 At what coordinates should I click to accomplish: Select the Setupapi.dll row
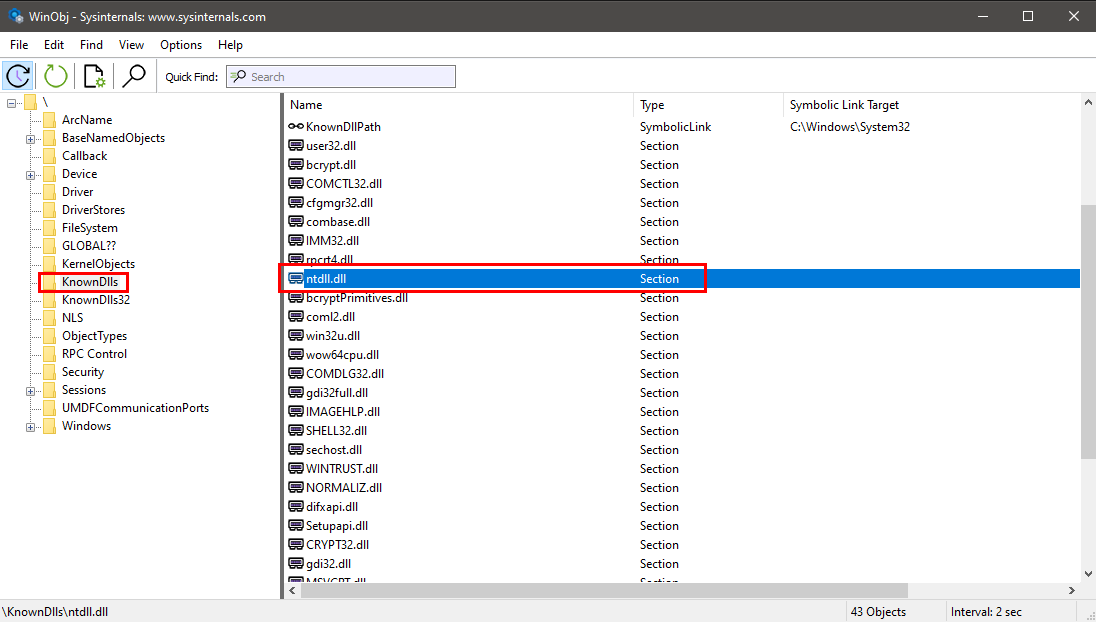683,526
